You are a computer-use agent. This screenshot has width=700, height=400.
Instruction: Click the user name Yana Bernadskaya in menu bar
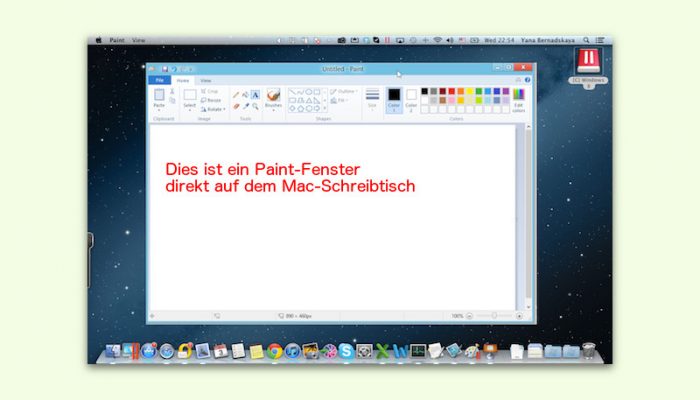click(548, 40)
